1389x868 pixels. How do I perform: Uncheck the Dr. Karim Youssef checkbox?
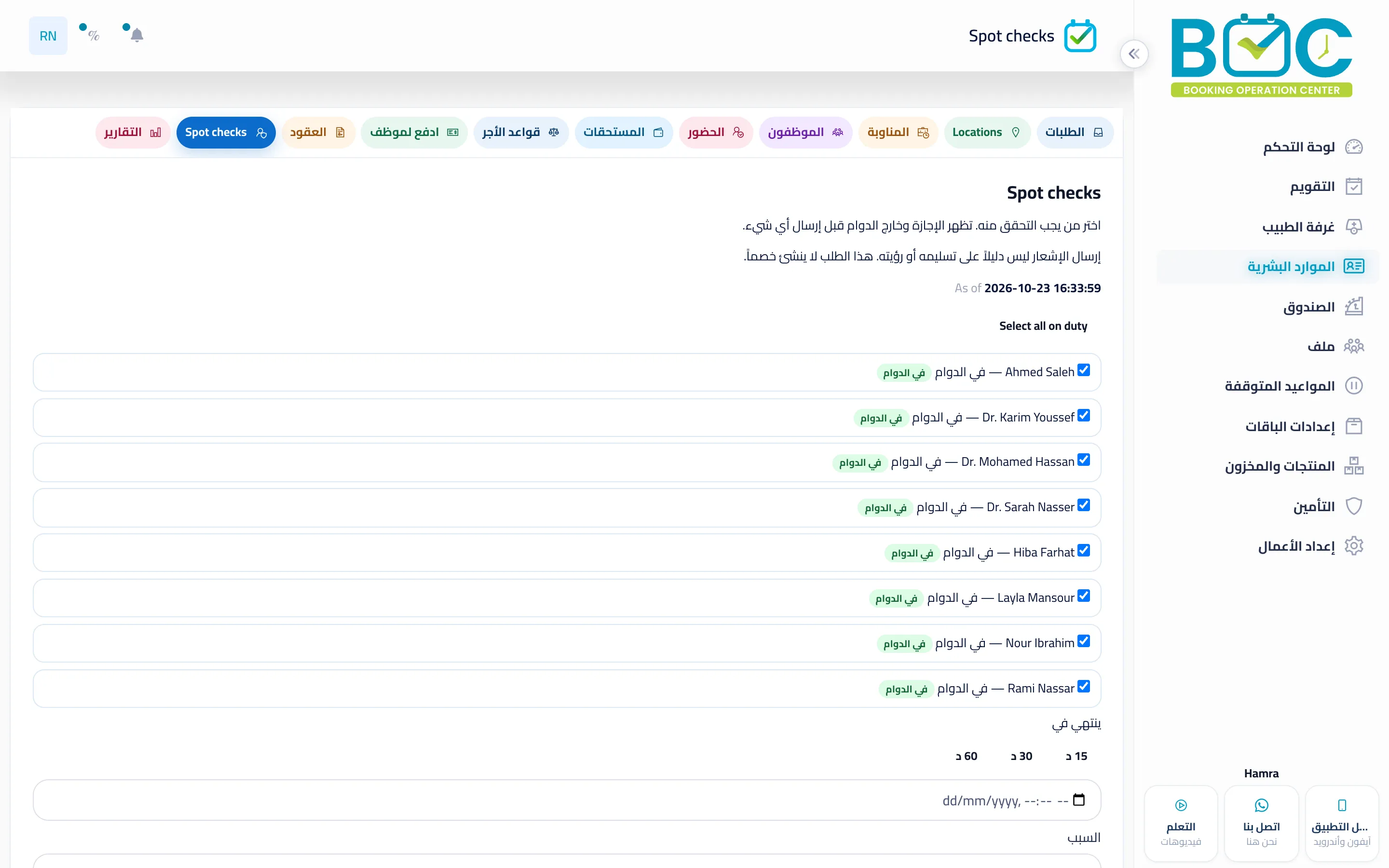pyautogui.click(x=1083, y=415)
